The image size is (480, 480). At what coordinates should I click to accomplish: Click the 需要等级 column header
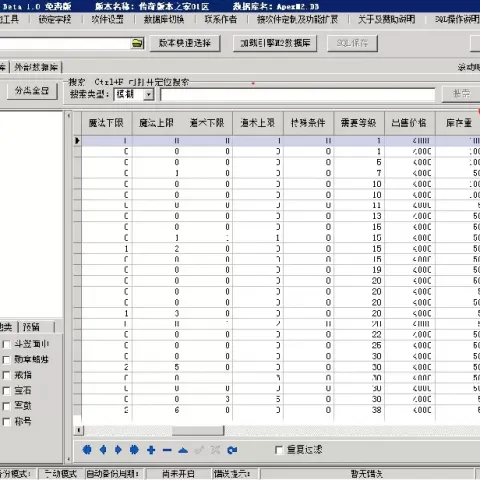tap(359, 123)
